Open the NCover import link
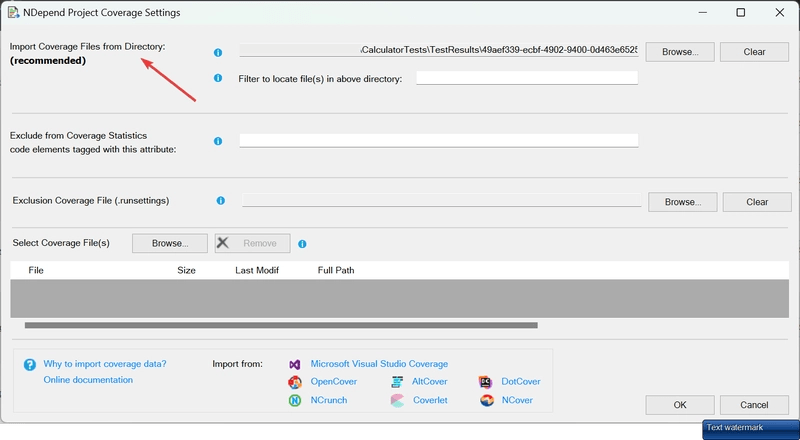800x440 pixels. click(x=517, y=400)
